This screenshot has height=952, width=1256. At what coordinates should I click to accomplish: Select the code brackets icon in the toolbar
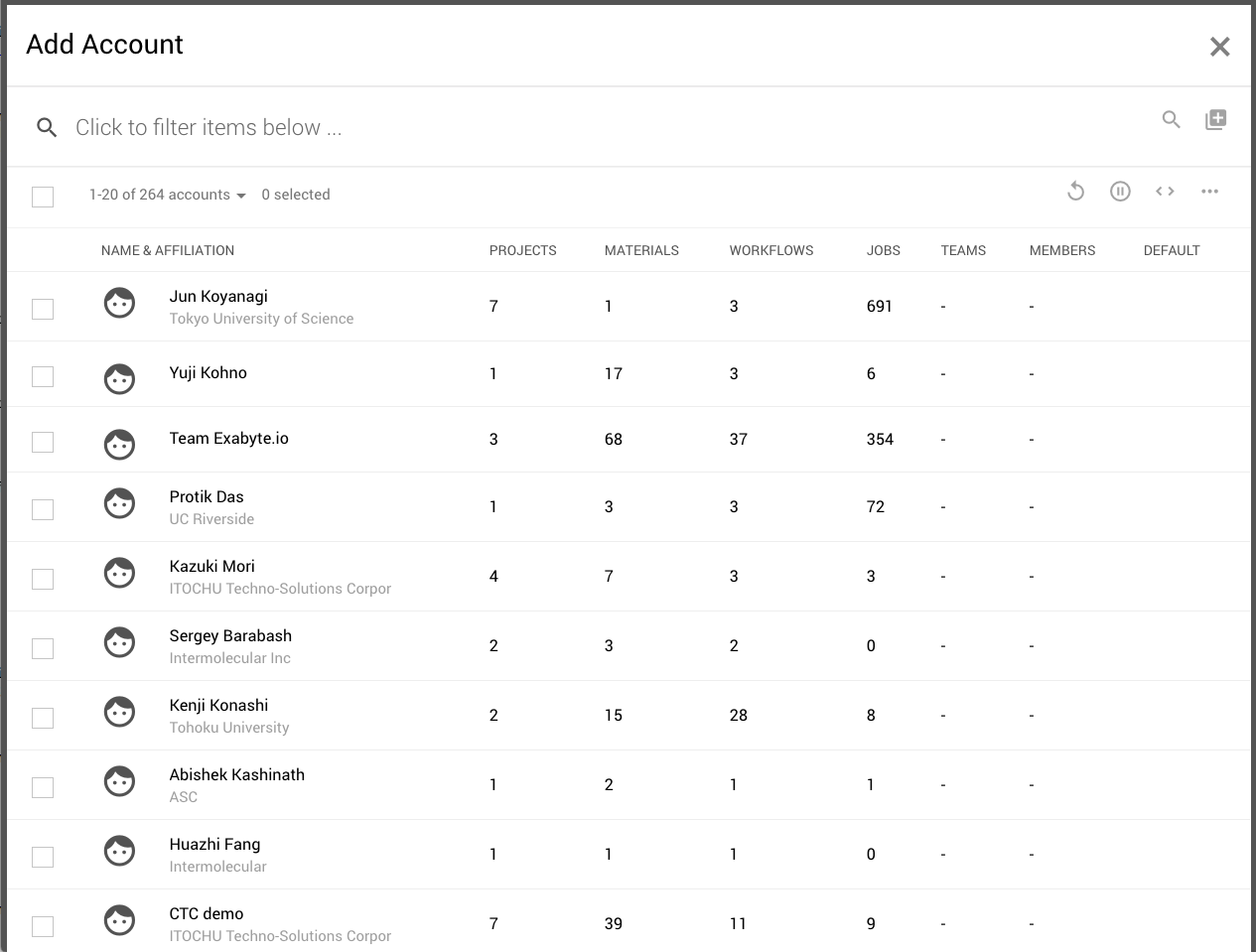tap(1165, 191)
